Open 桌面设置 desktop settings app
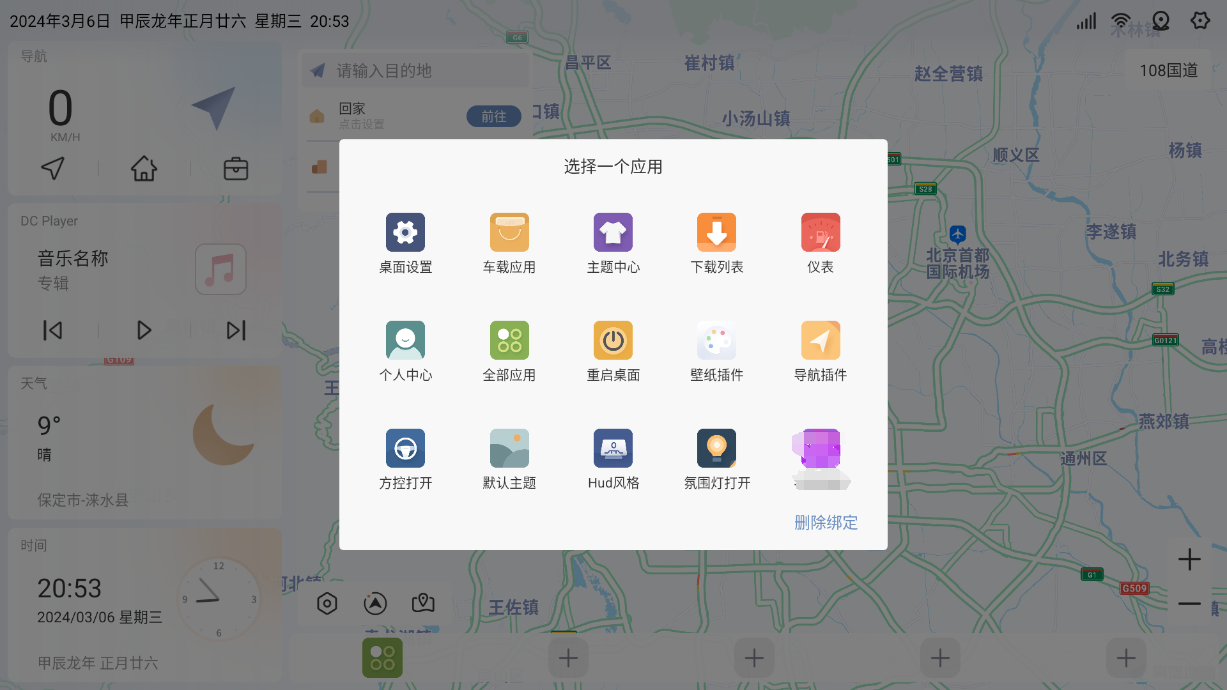 [x=405, y=233]
